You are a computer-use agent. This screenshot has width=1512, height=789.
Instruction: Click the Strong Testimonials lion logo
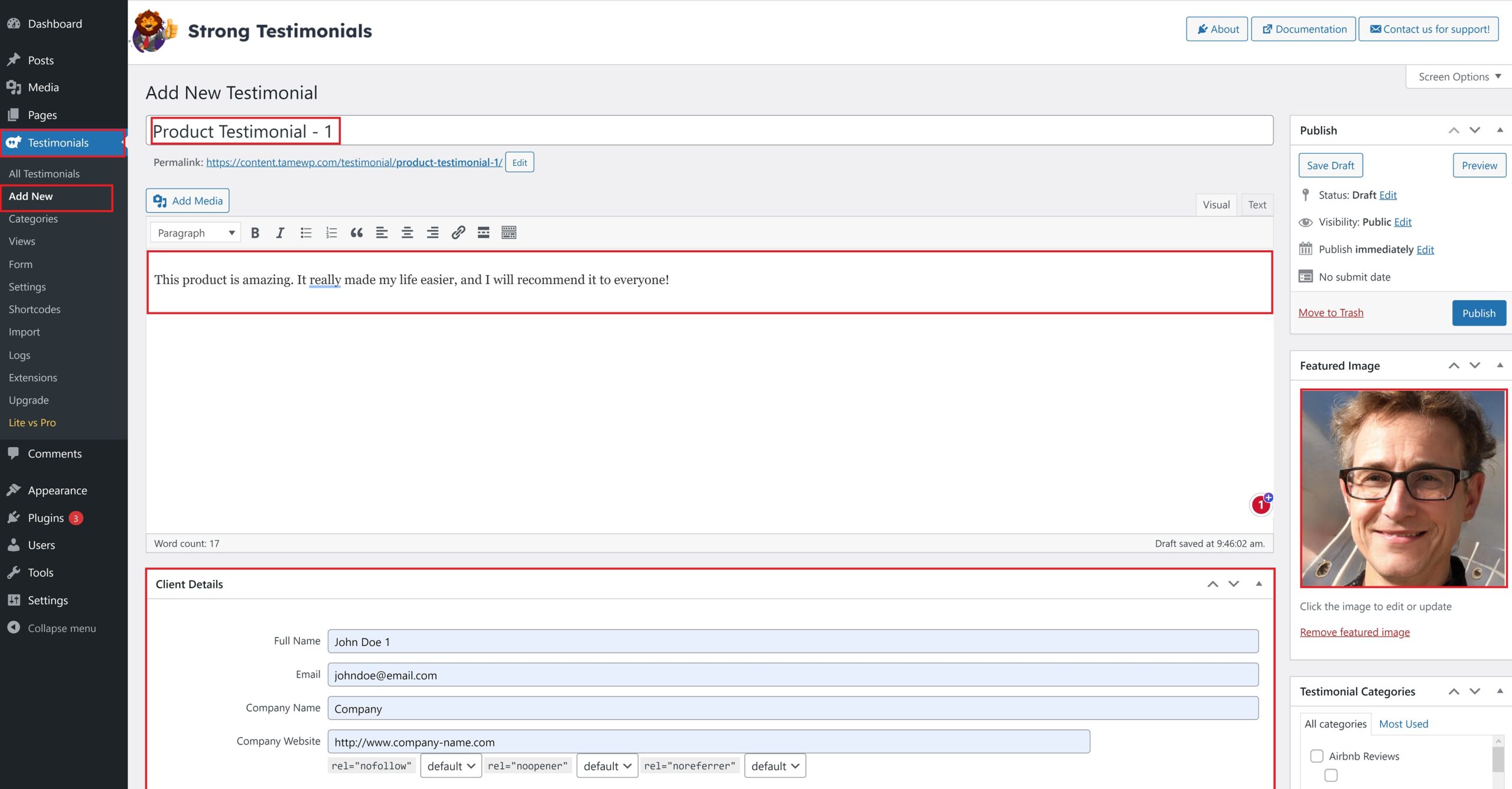[155, 31]
